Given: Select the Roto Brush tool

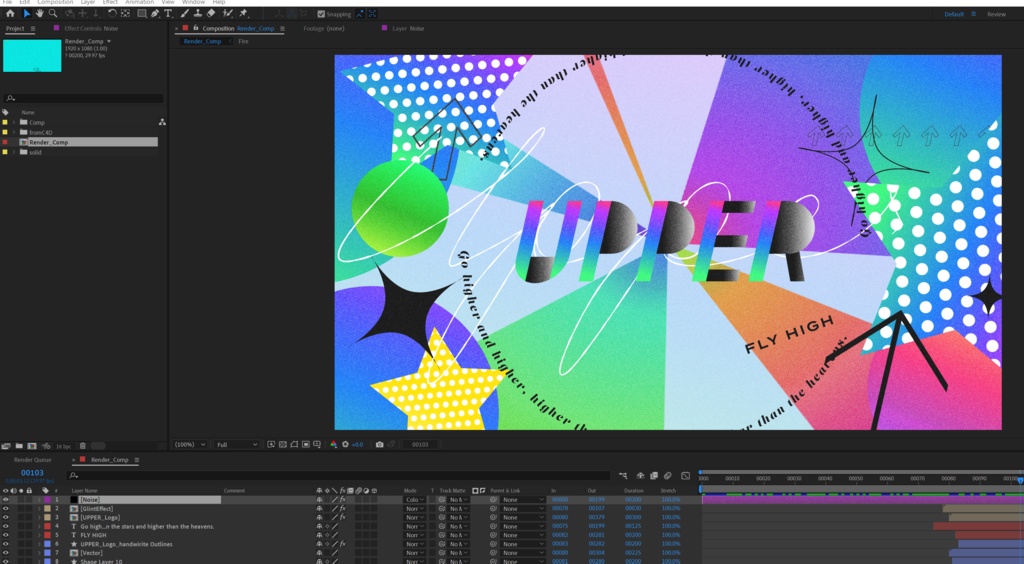Looking at the screenshot, I should [227, 13].
